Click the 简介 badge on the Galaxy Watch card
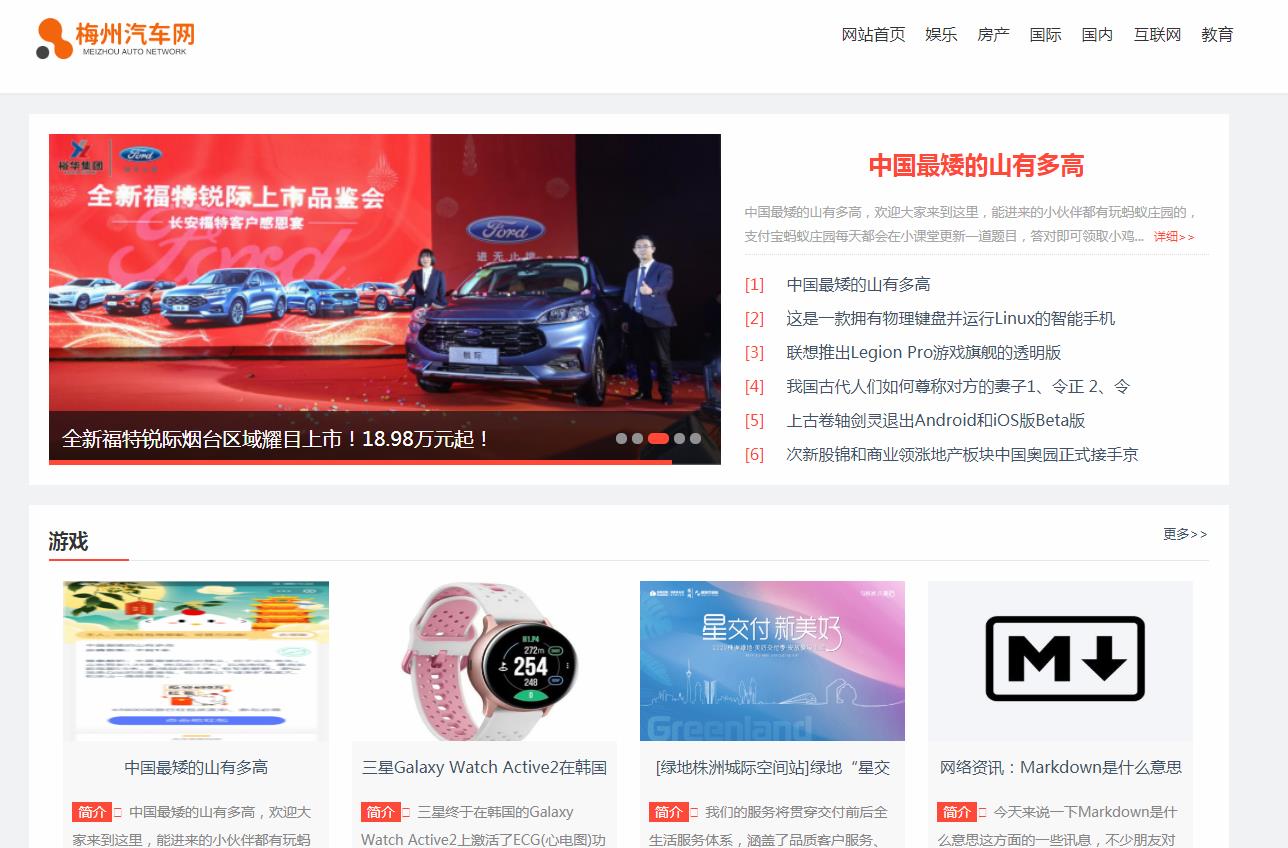 [x=380, y=812]
